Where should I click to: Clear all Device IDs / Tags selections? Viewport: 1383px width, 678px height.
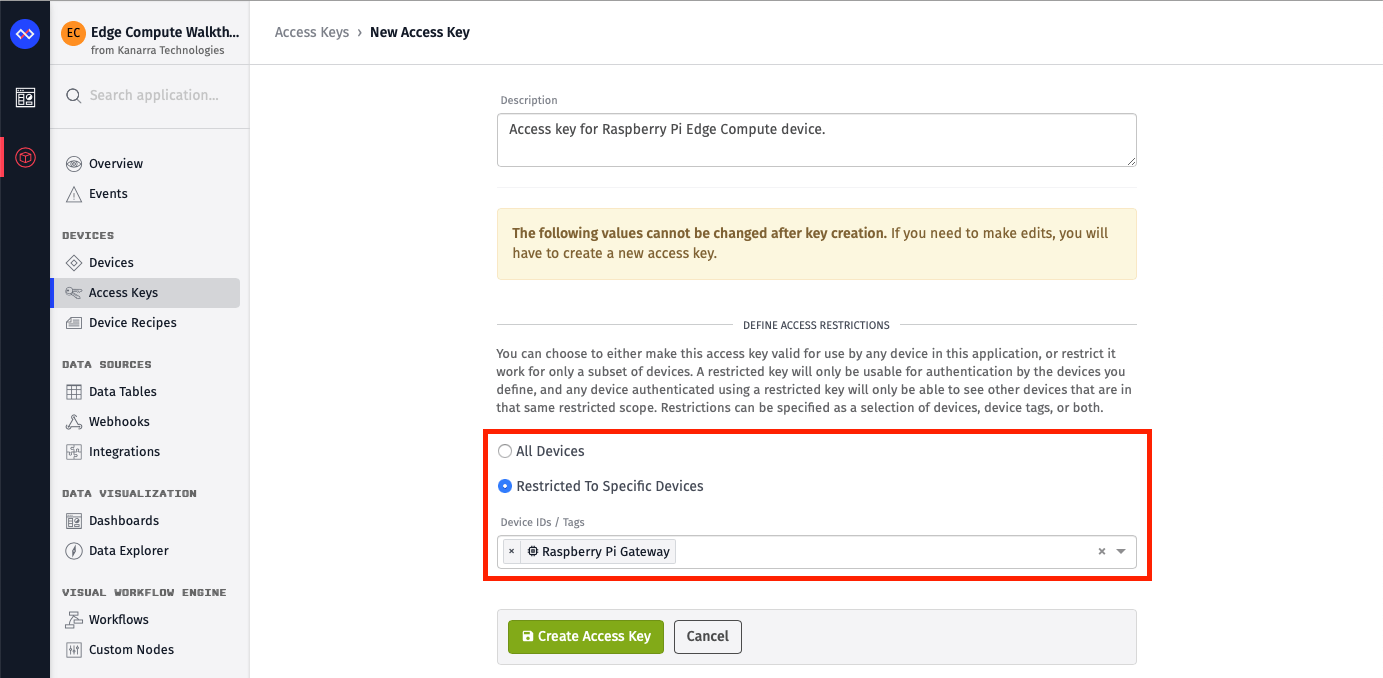point(1102,552)
